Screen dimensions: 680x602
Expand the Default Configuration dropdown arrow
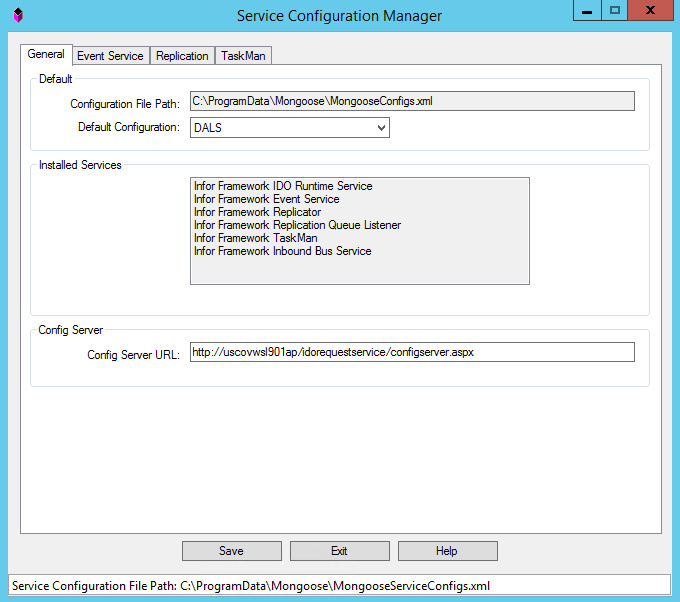coord(381,128)
